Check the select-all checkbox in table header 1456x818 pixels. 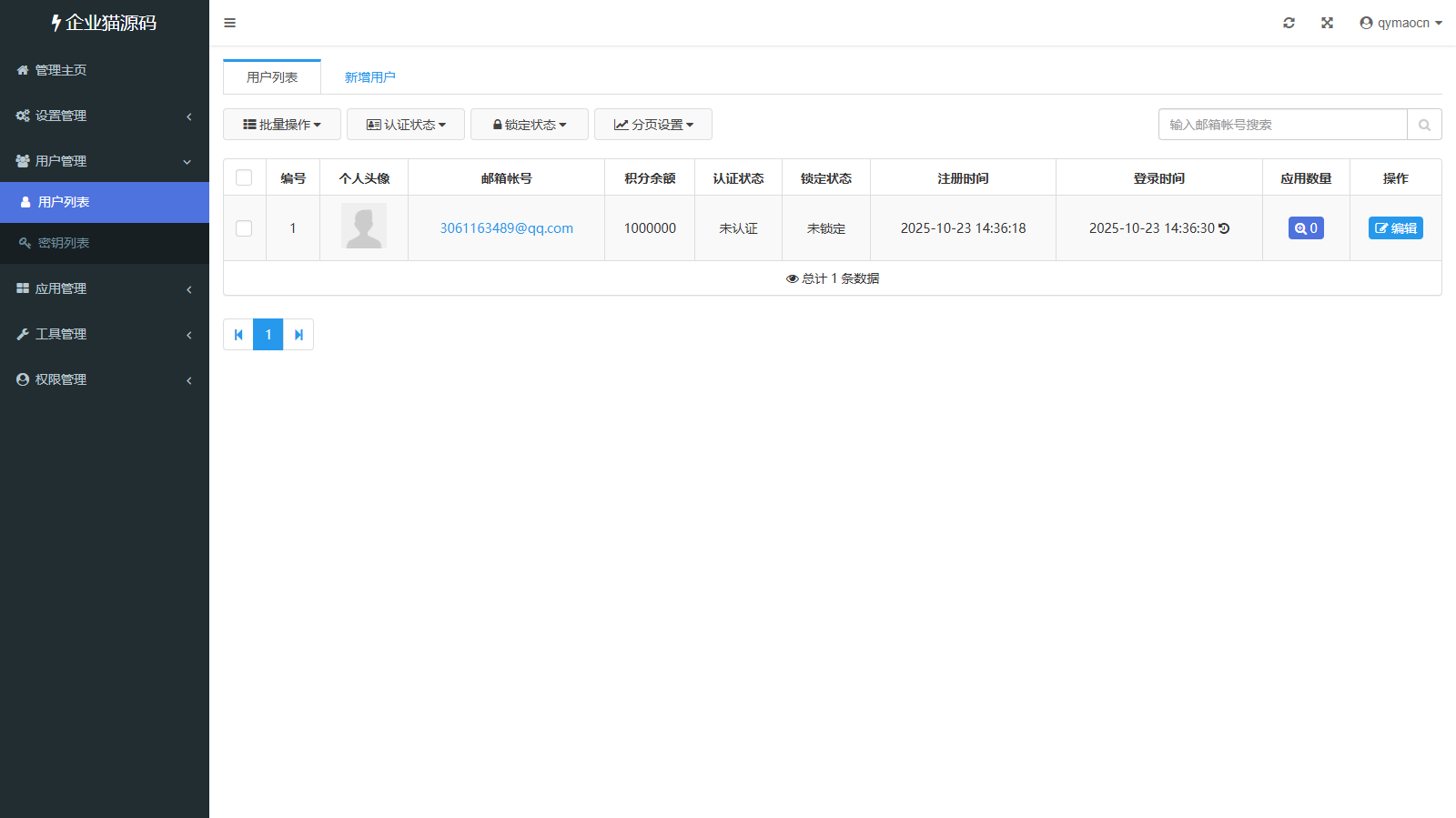[244, 177]
